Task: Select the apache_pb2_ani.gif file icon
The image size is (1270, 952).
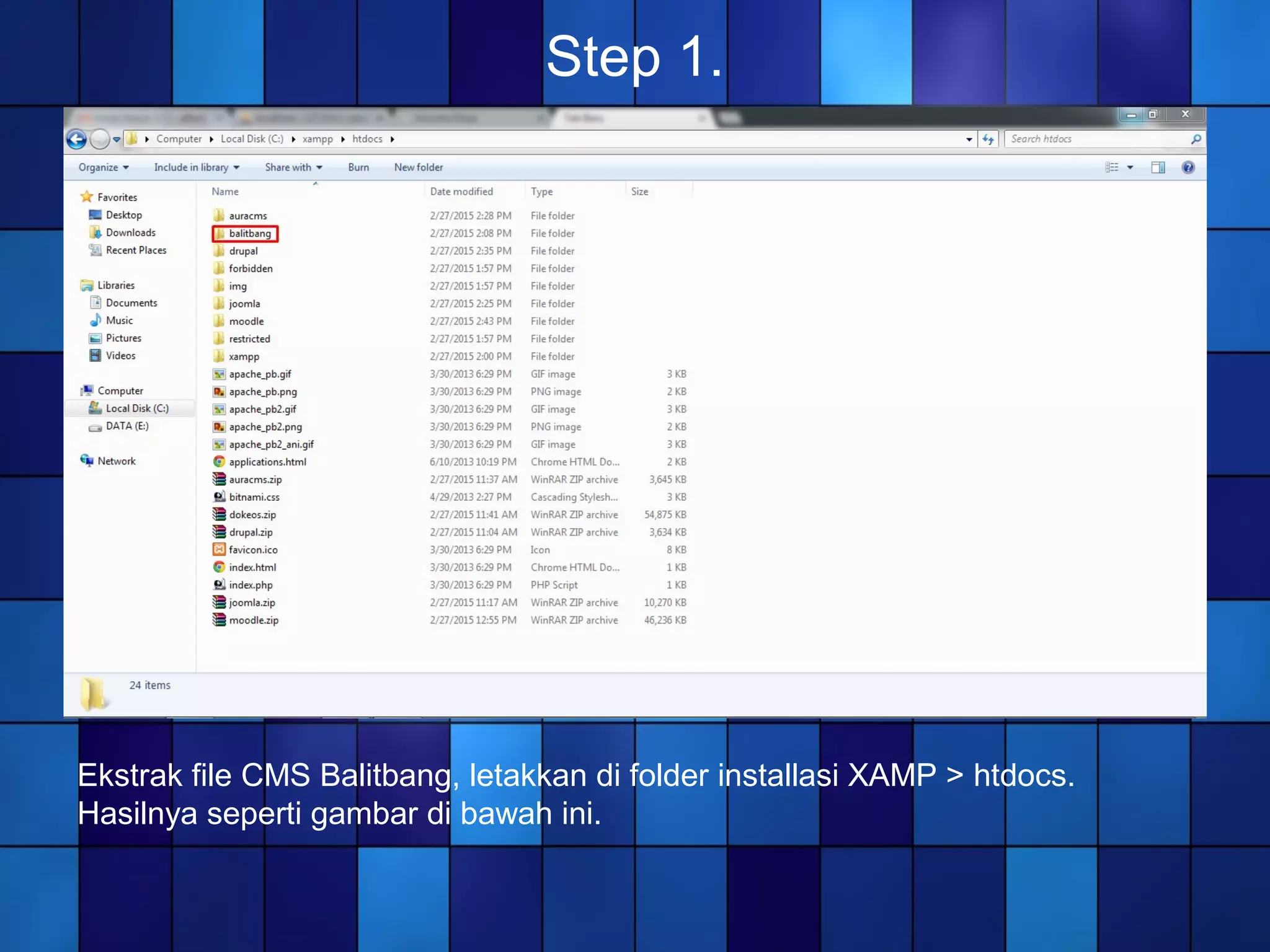Action: click(219, 444)
